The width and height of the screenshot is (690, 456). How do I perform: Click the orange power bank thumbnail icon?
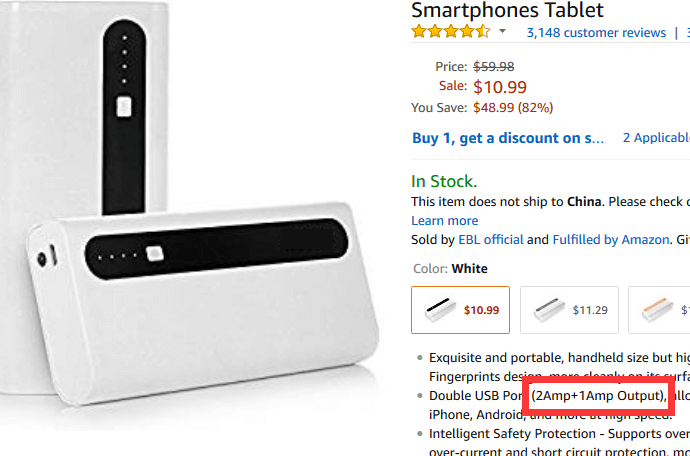click(x=657, y=309)
